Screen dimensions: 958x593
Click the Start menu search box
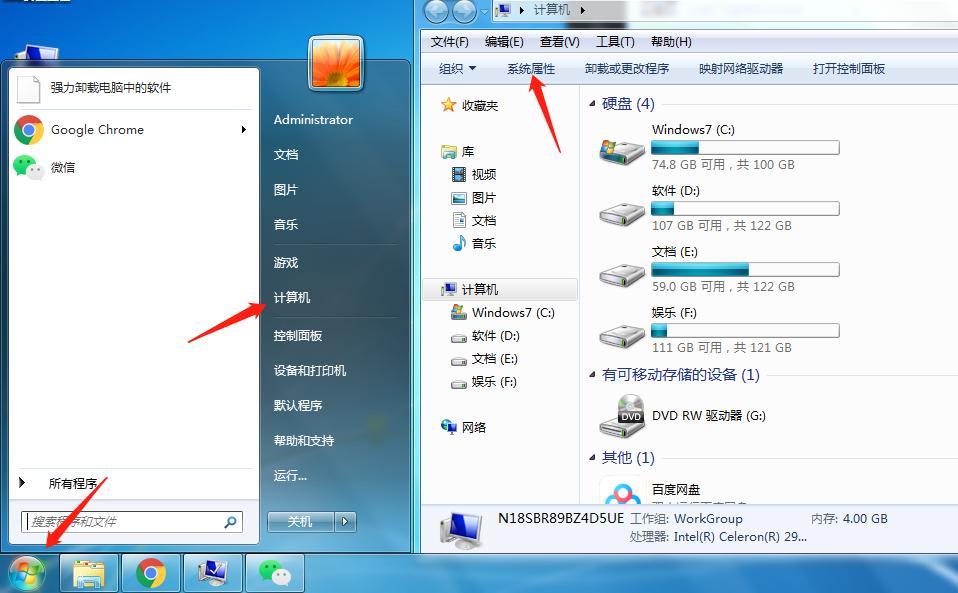point(130,521)
